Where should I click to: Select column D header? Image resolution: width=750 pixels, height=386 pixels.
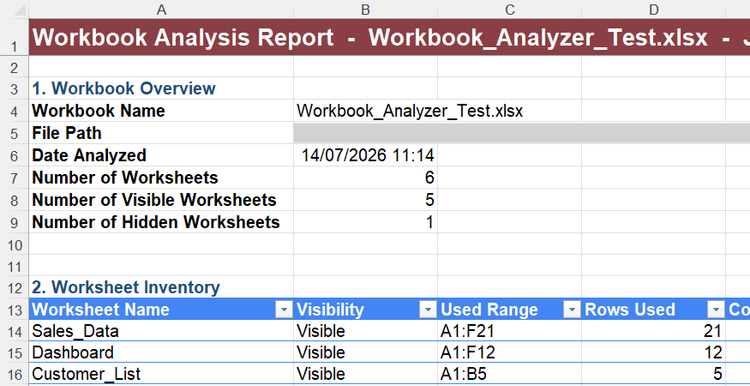653,9
